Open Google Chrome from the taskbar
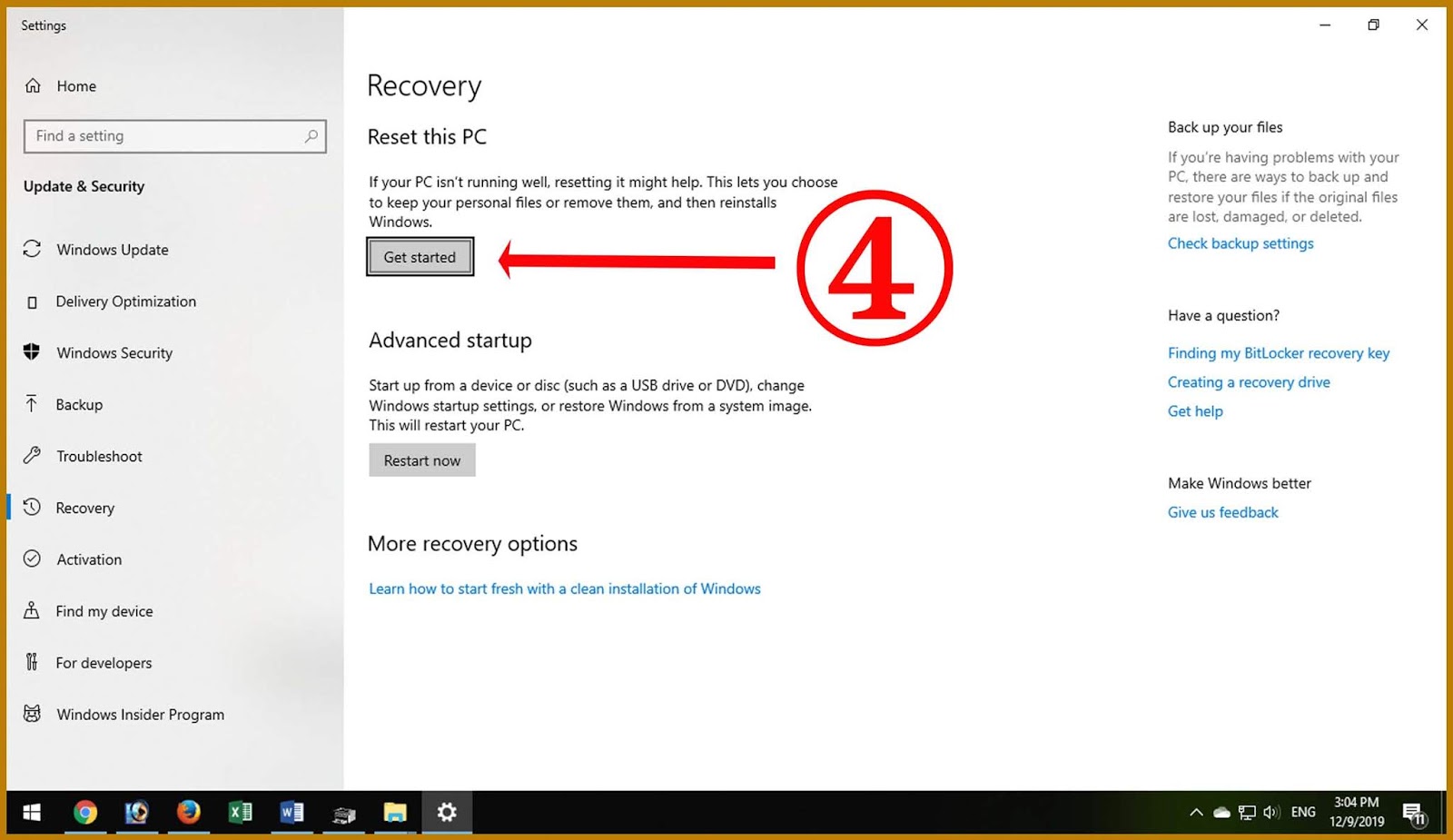Screen dimensions: 1453x840 pos(85,813)
